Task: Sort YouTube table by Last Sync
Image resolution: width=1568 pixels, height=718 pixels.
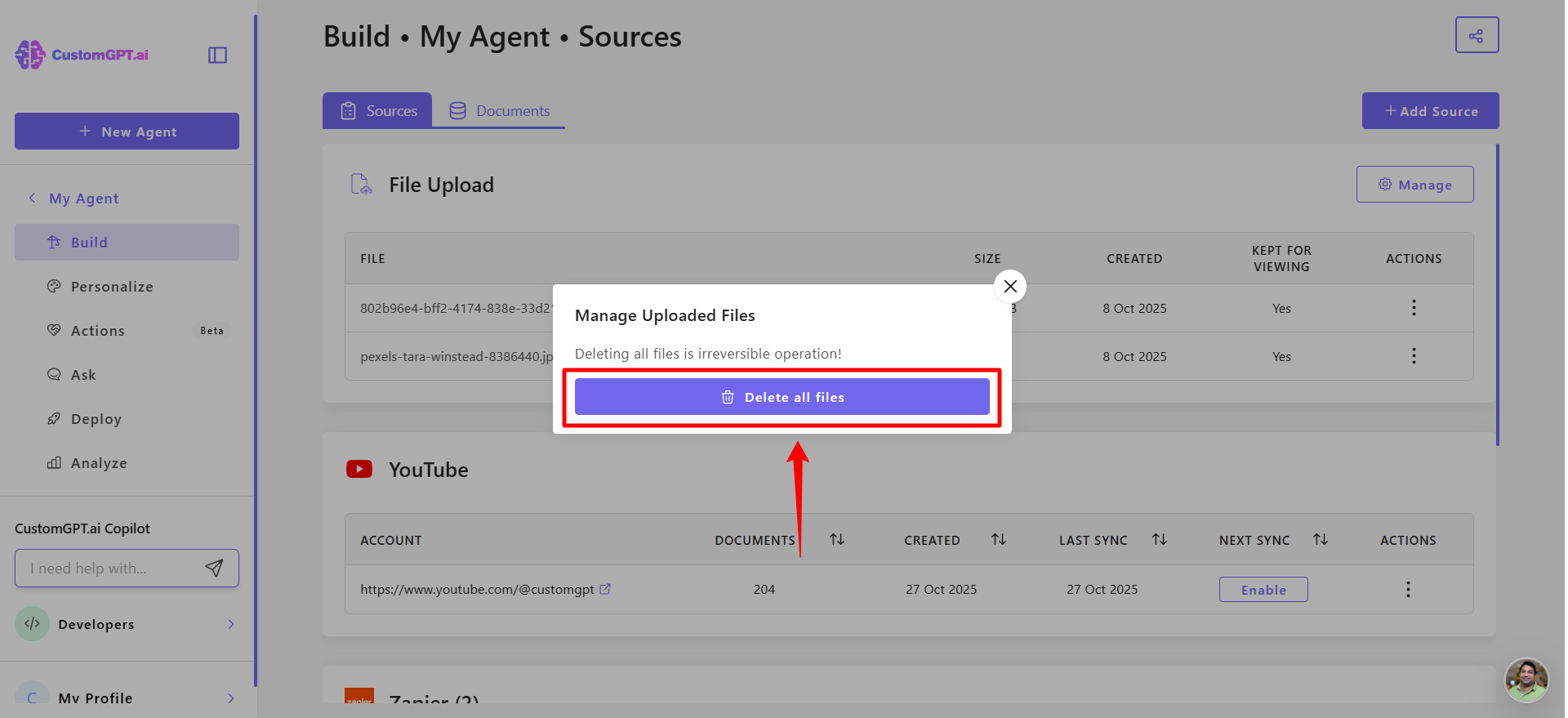Action: (1160, 539)
